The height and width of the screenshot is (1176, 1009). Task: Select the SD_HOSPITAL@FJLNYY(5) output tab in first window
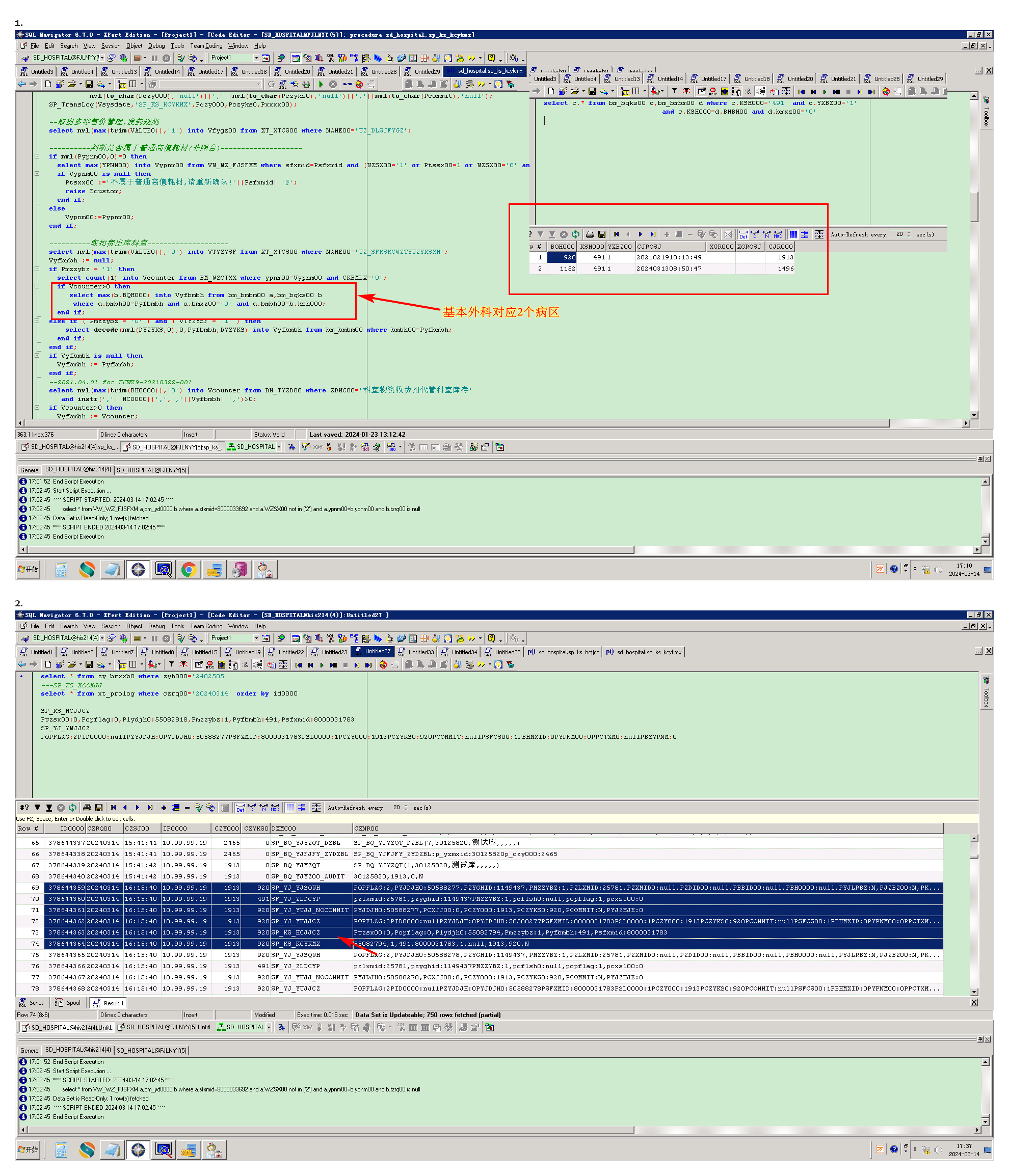coord(151,470)
